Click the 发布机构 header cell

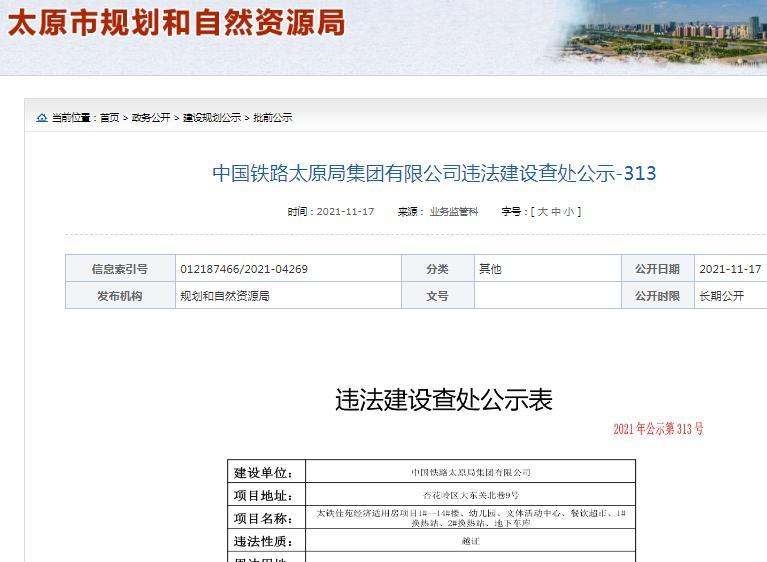click(x=120, y=295)
